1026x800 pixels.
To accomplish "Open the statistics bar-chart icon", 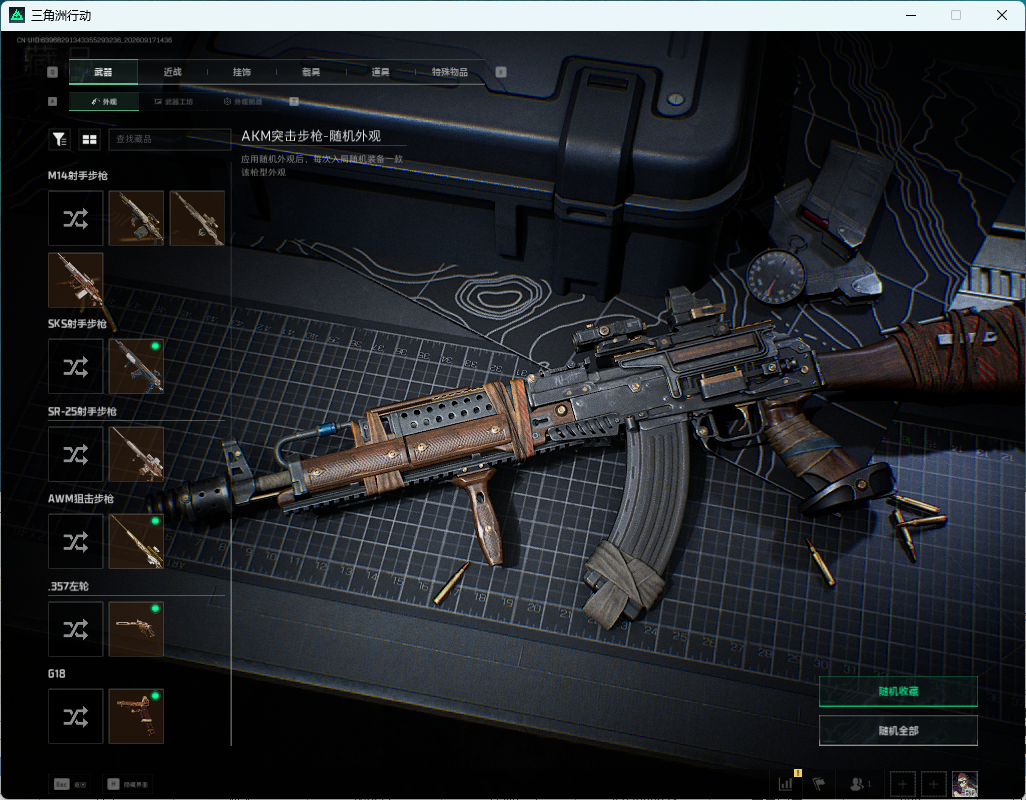I will (786, 784).
